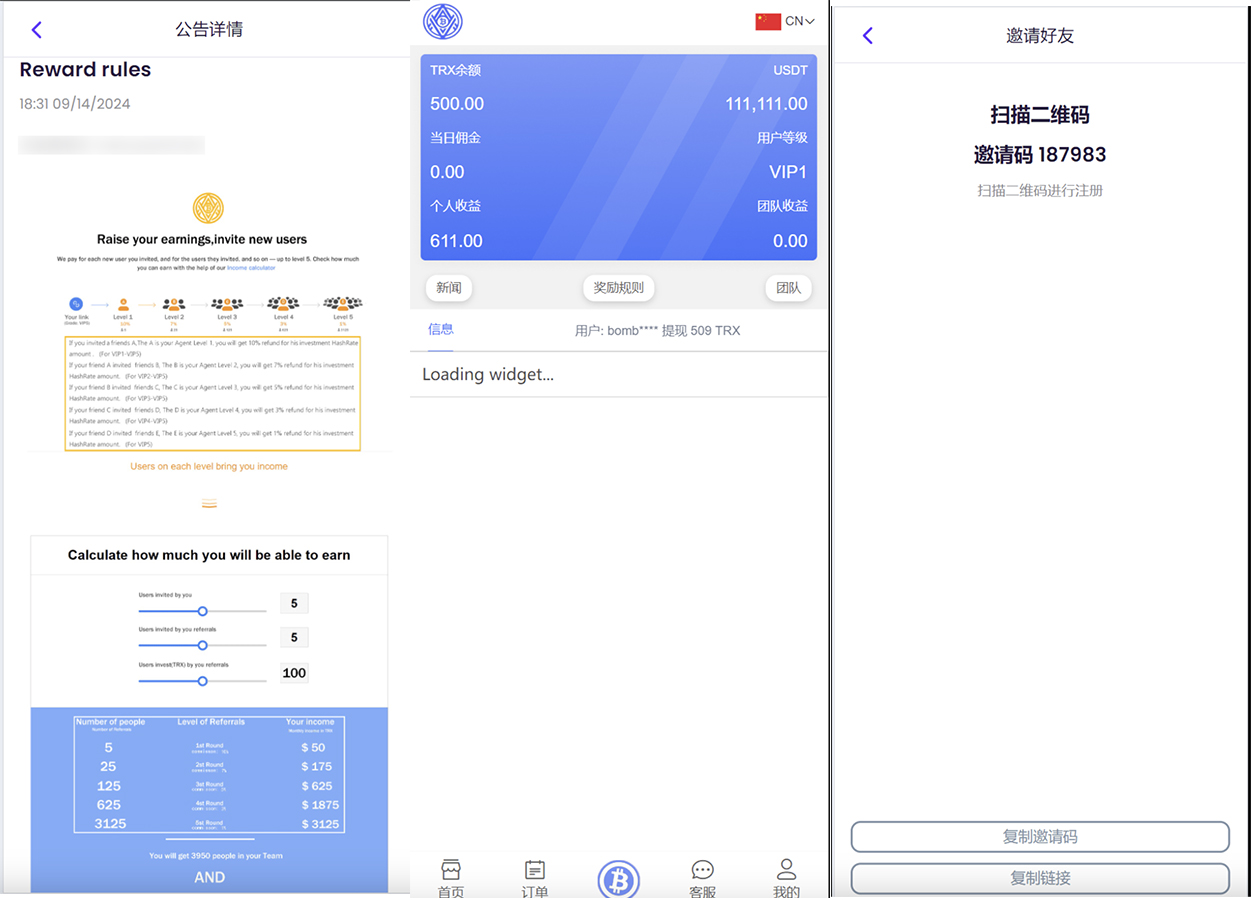Click the 用户等级 value VIP1
Image resolution: width=1251 pixels, height=900 pixels.
[x=788, y=172]
